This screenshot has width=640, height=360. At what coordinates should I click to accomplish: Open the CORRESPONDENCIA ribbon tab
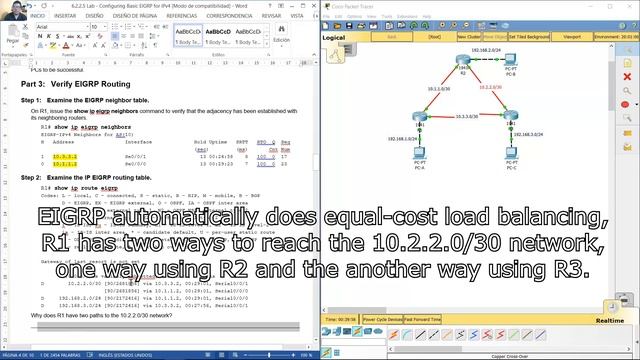pos(229,16)
